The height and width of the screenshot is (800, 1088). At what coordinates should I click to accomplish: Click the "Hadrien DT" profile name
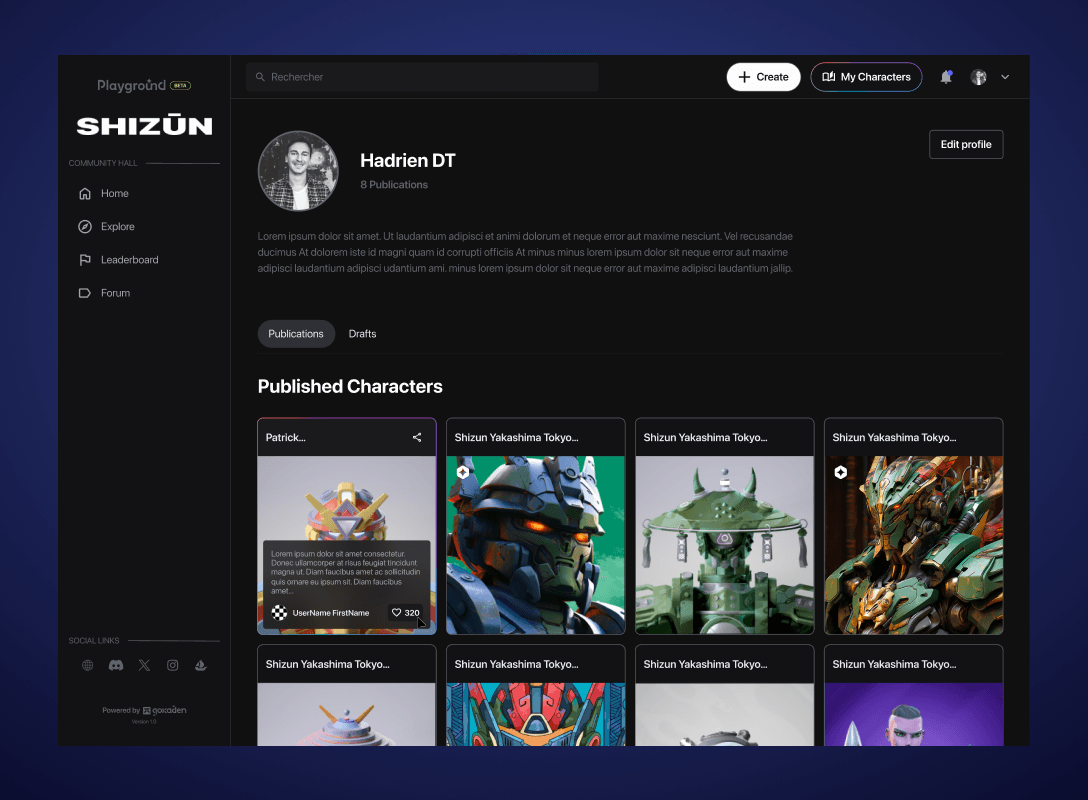click(x=408, y=161)
